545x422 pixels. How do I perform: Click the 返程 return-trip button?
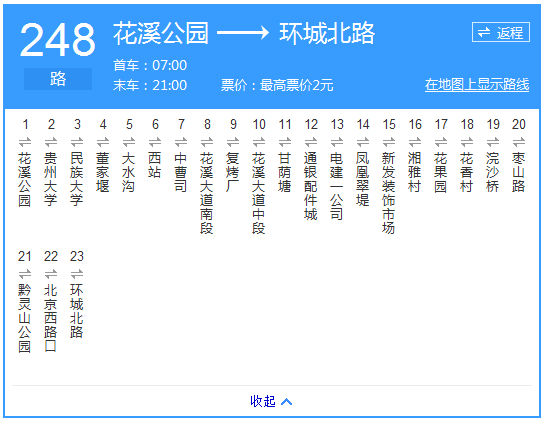coord(501,32)
